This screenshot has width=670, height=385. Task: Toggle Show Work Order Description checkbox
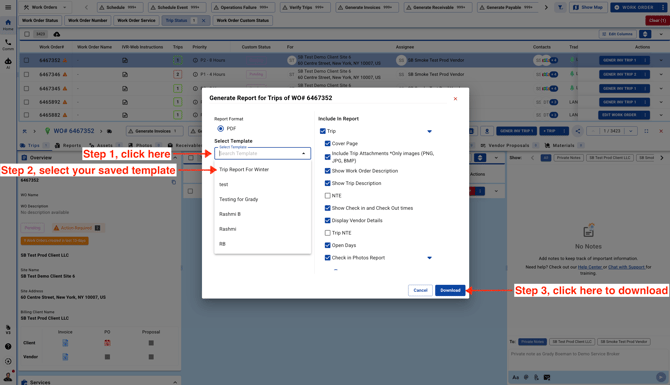coord(327,171)
